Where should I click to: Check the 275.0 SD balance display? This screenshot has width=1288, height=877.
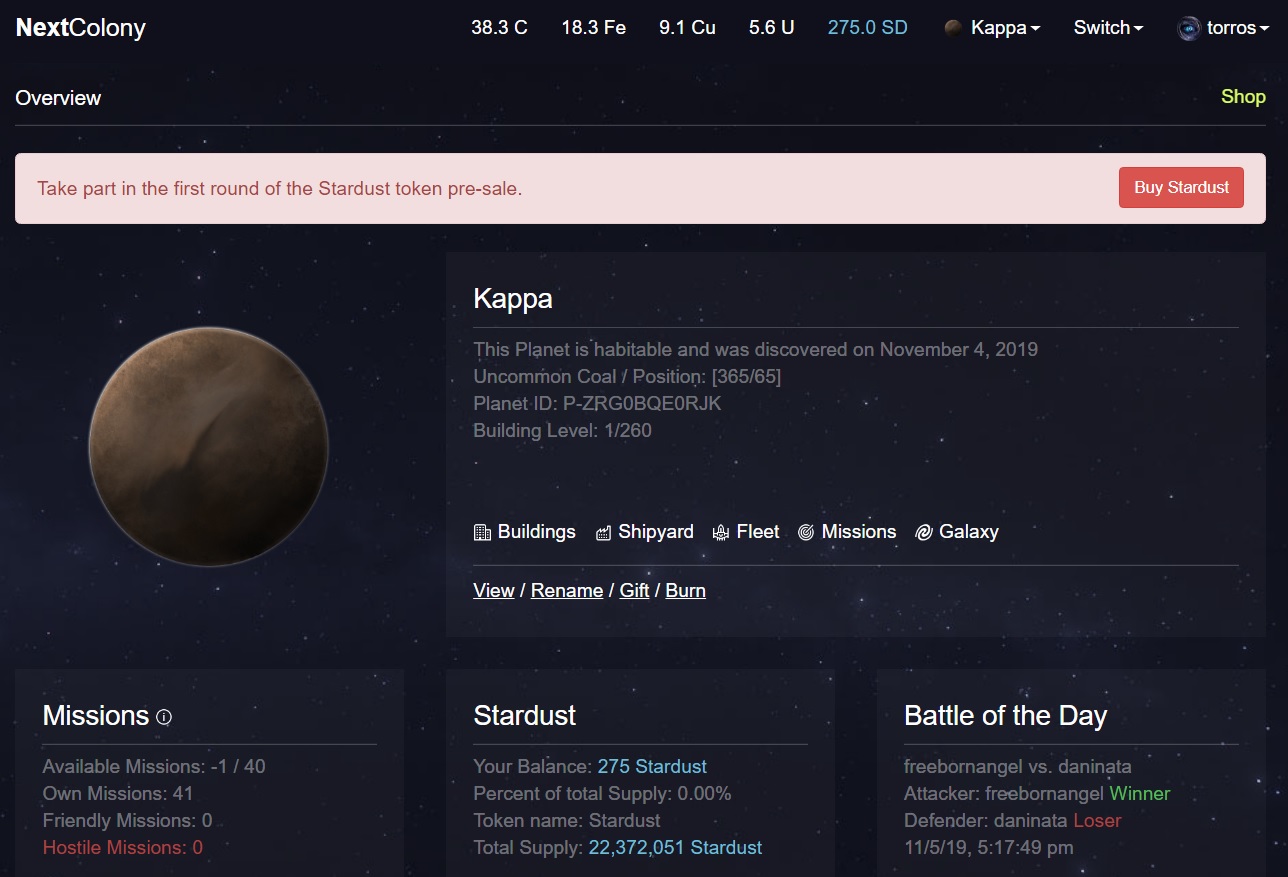click(x=867, y=28)
